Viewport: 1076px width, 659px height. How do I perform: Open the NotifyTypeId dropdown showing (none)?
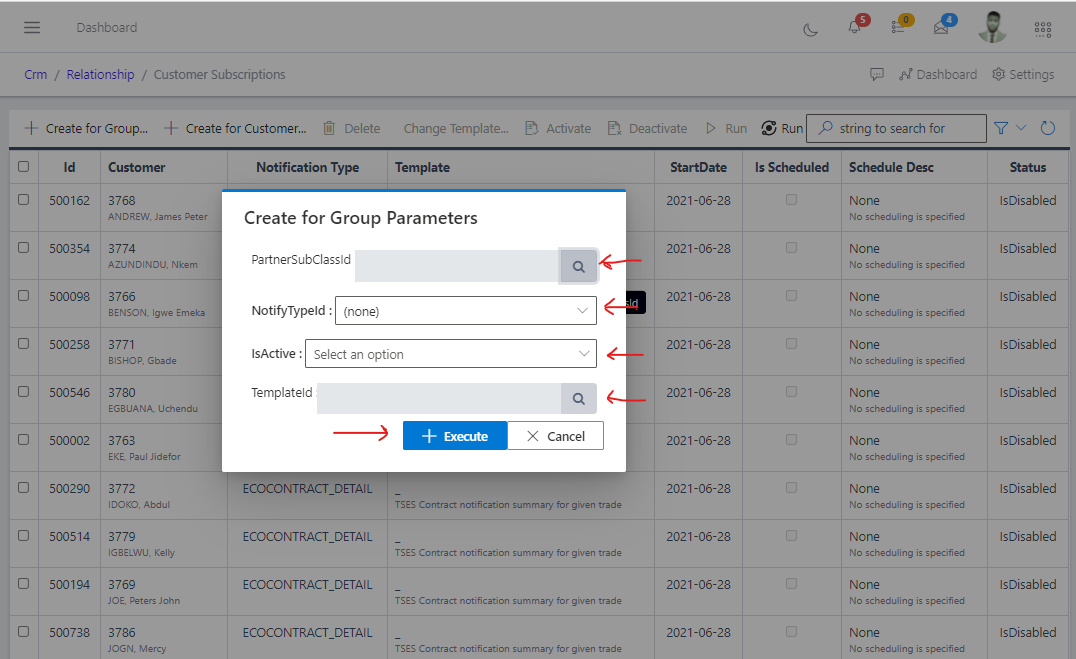pos(465,311)
